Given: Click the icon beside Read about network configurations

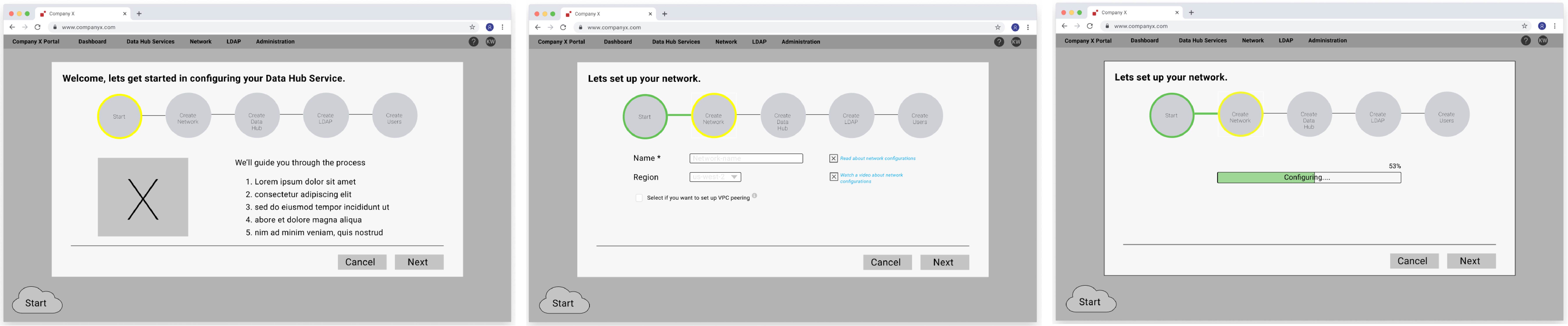Looking at the screenshot, I should click(x=833, y=158).
